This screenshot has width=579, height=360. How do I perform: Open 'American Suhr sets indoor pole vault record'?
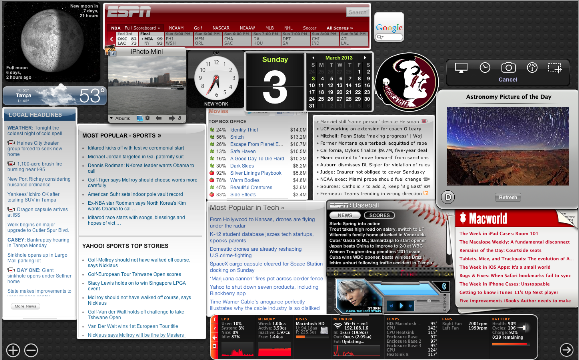tap(135, 194)
